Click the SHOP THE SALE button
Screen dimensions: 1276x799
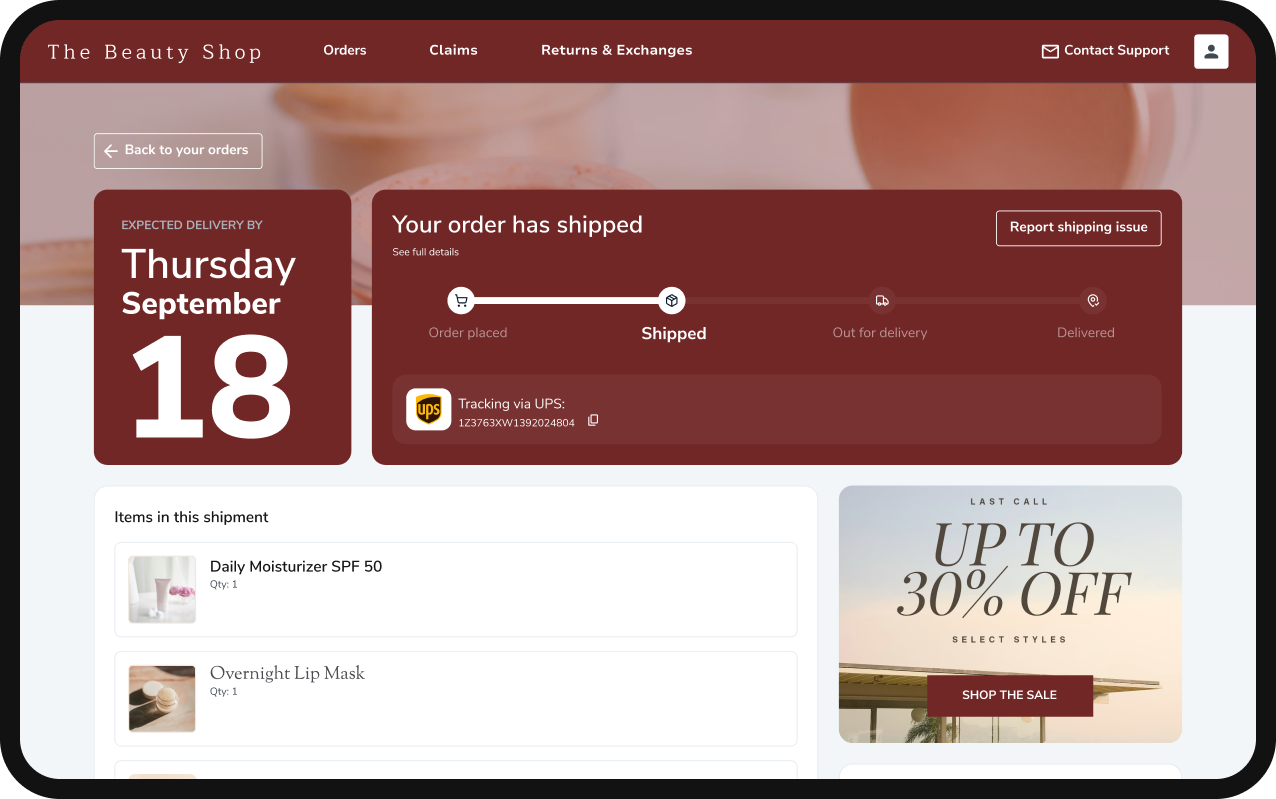1010,695
